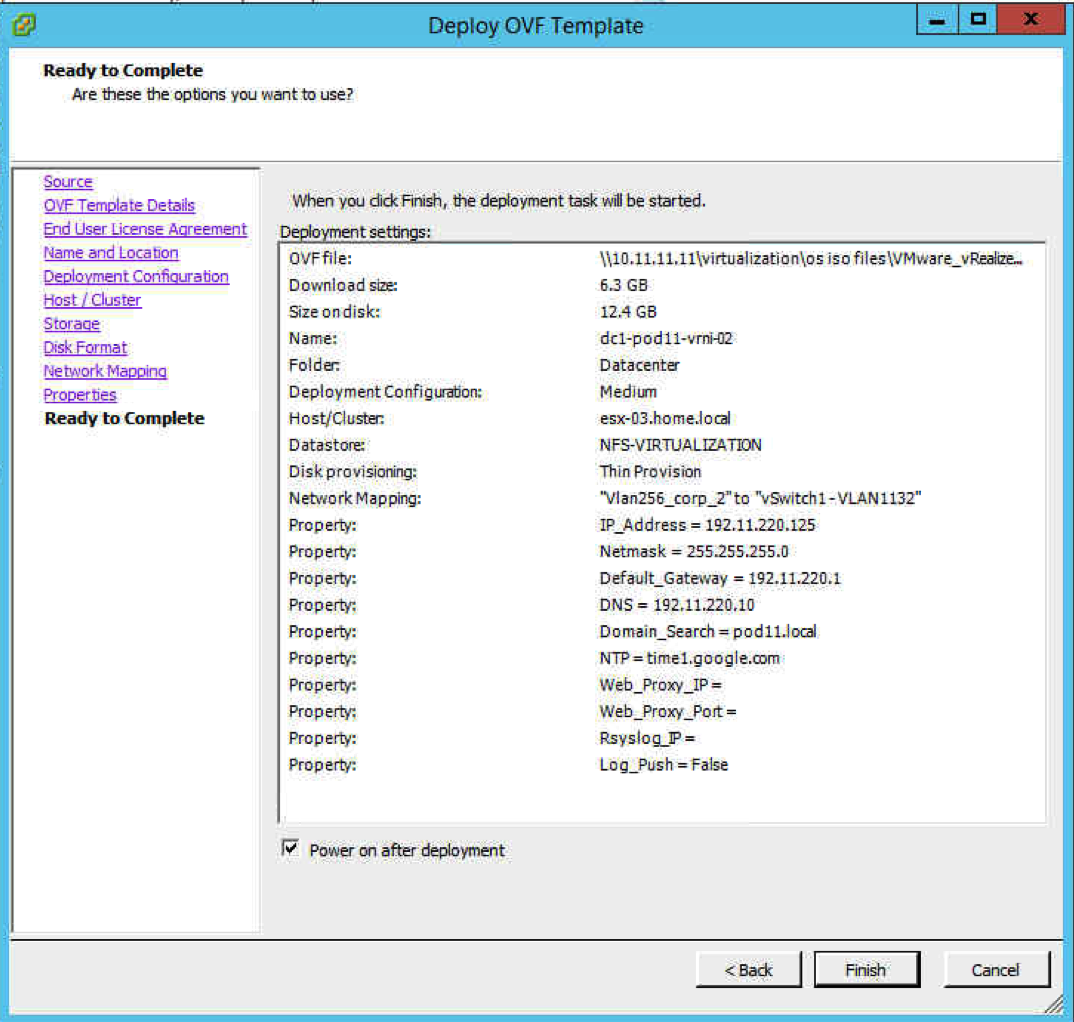Return to the Properties step
The image size is (1074, 1022).
pyautogui.click(x=80, y=395)
